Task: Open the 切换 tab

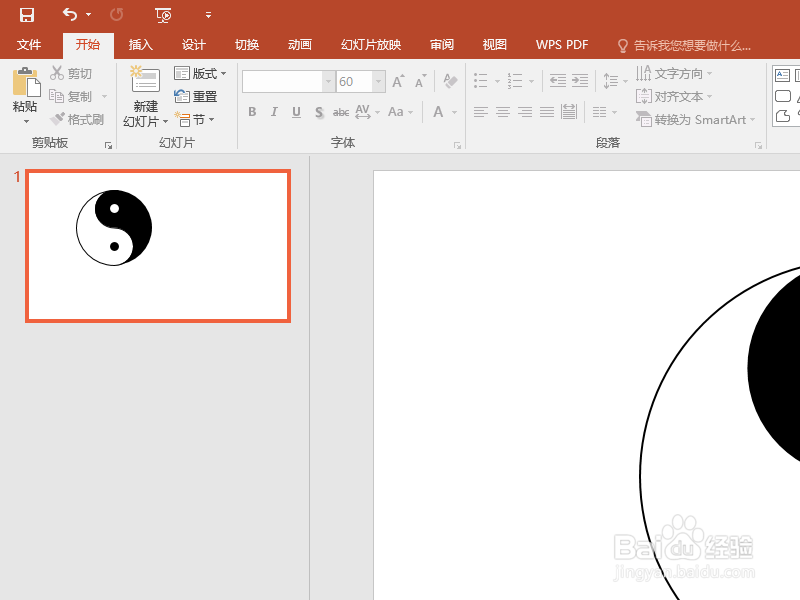Action: click(247, 45)
